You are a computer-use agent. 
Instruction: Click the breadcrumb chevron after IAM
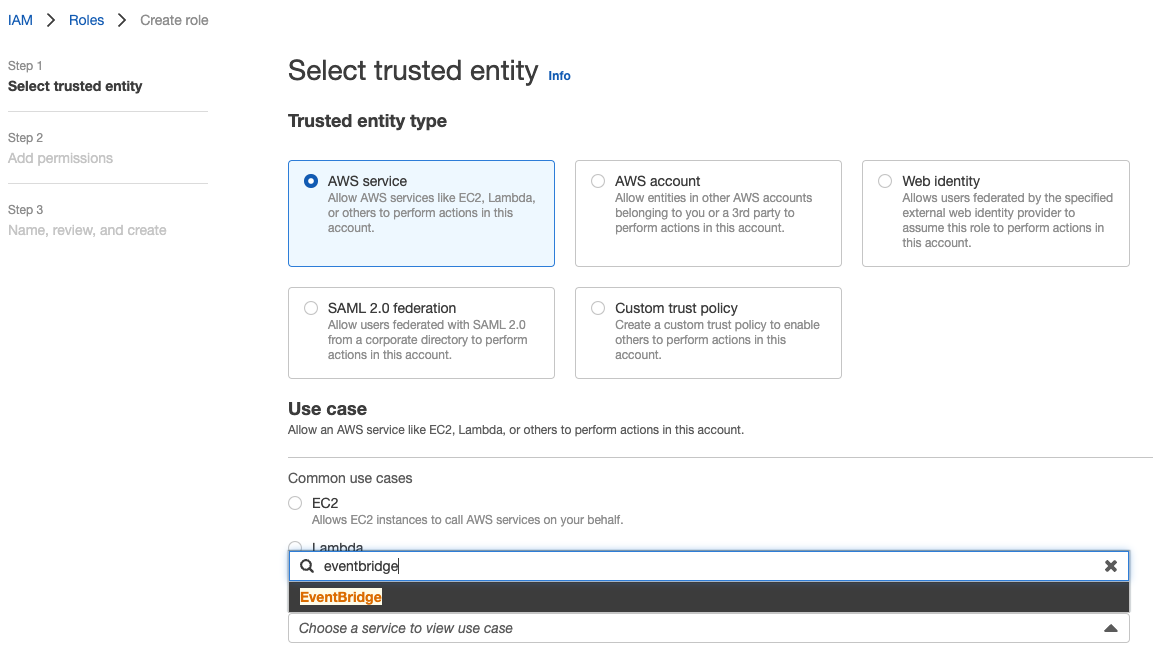pyautogui.click(x=51, y=19)
